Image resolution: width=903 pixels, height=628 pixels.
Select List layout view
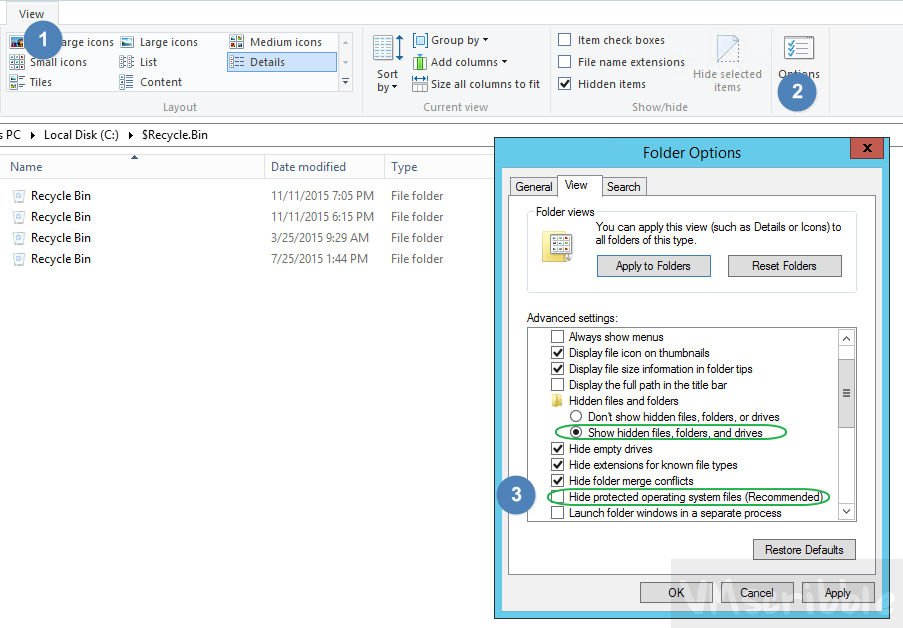pyautogui.click(x=138, y=62)
